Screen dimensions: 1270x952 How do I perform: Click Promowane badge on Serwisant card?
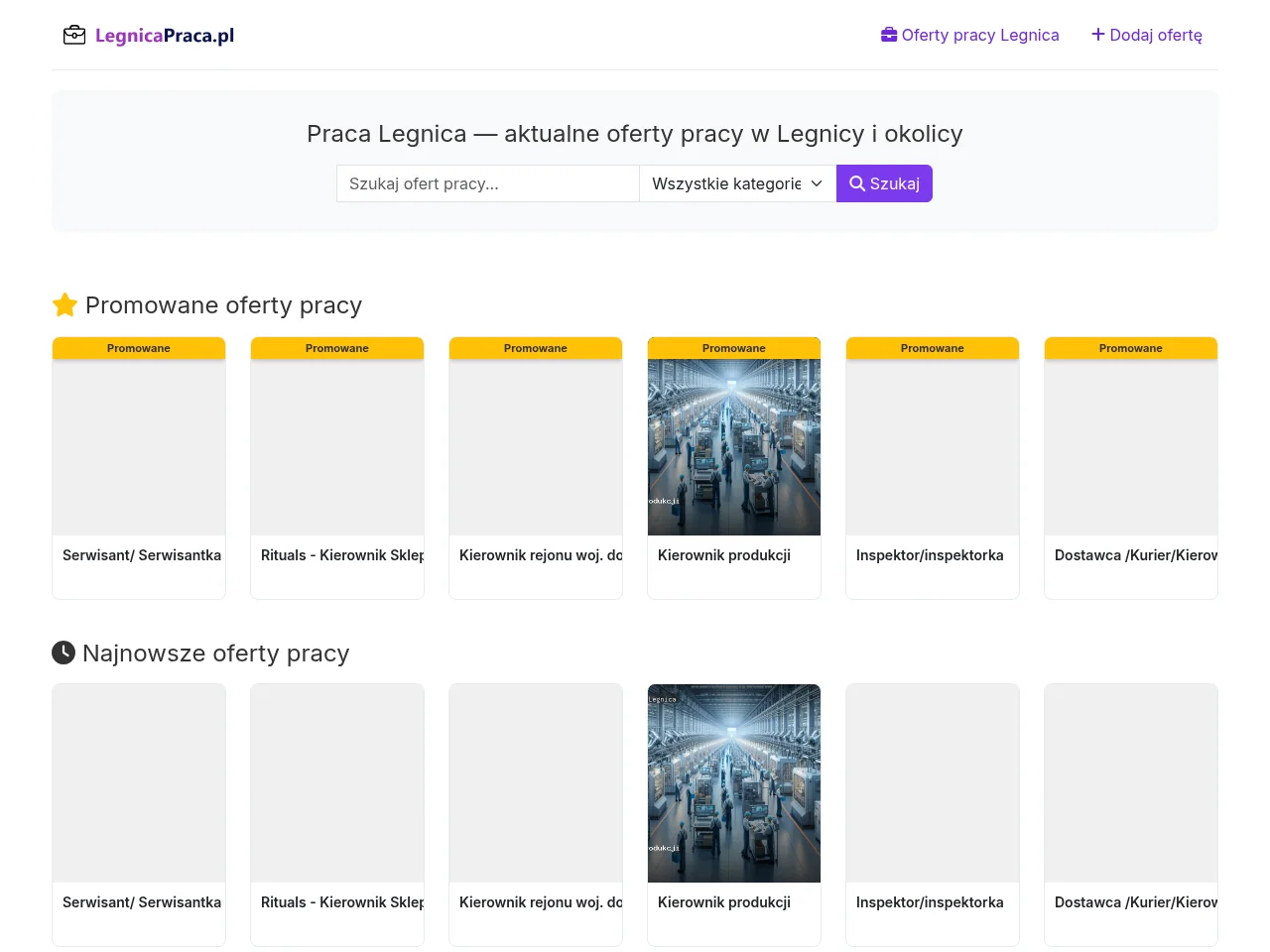(139, 348)
